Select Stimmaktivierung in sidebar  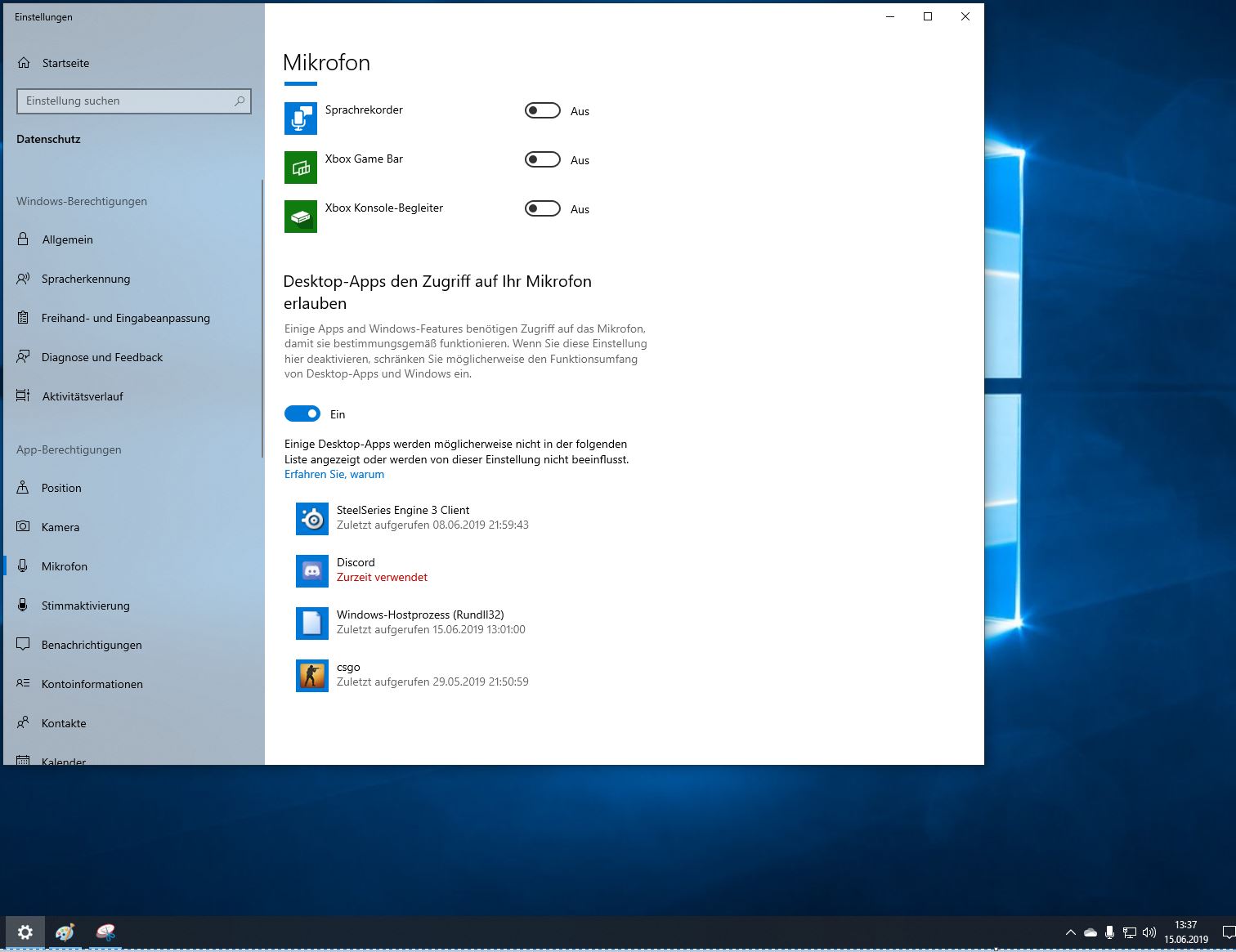[x=132, y=606]
